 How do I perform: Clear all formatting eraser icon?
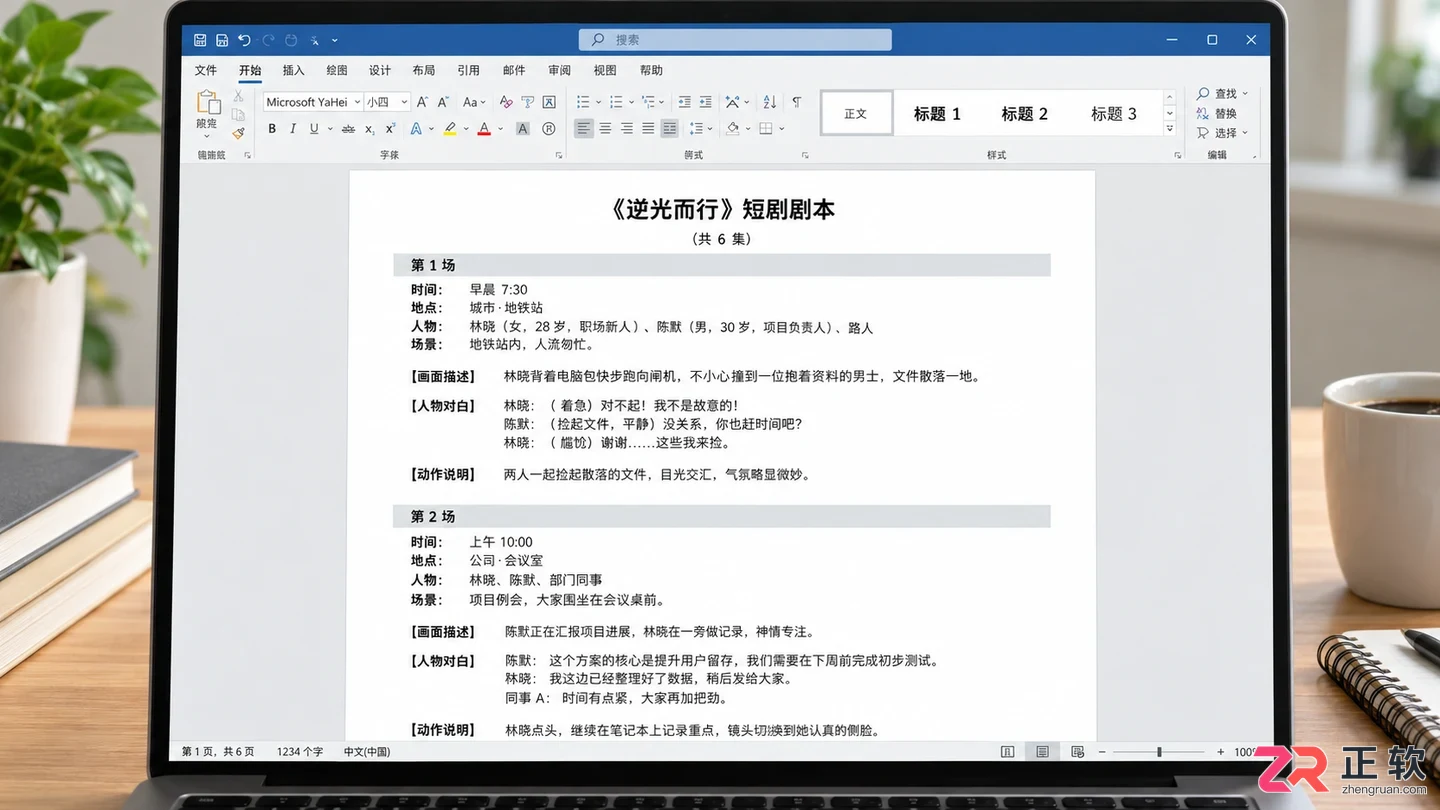pos(506,102)
